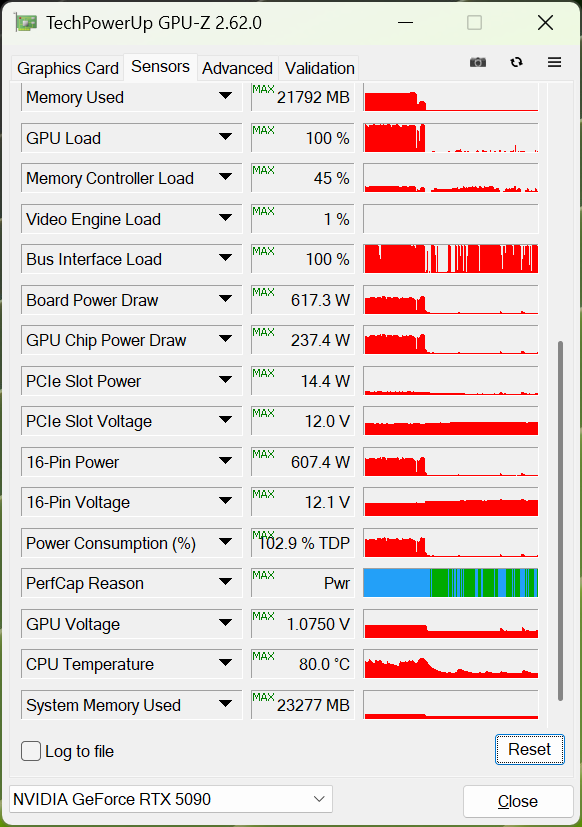582x827 pixels.
Task: Expand the Bus Interface Load dropdown
Action: coord(226,259)
